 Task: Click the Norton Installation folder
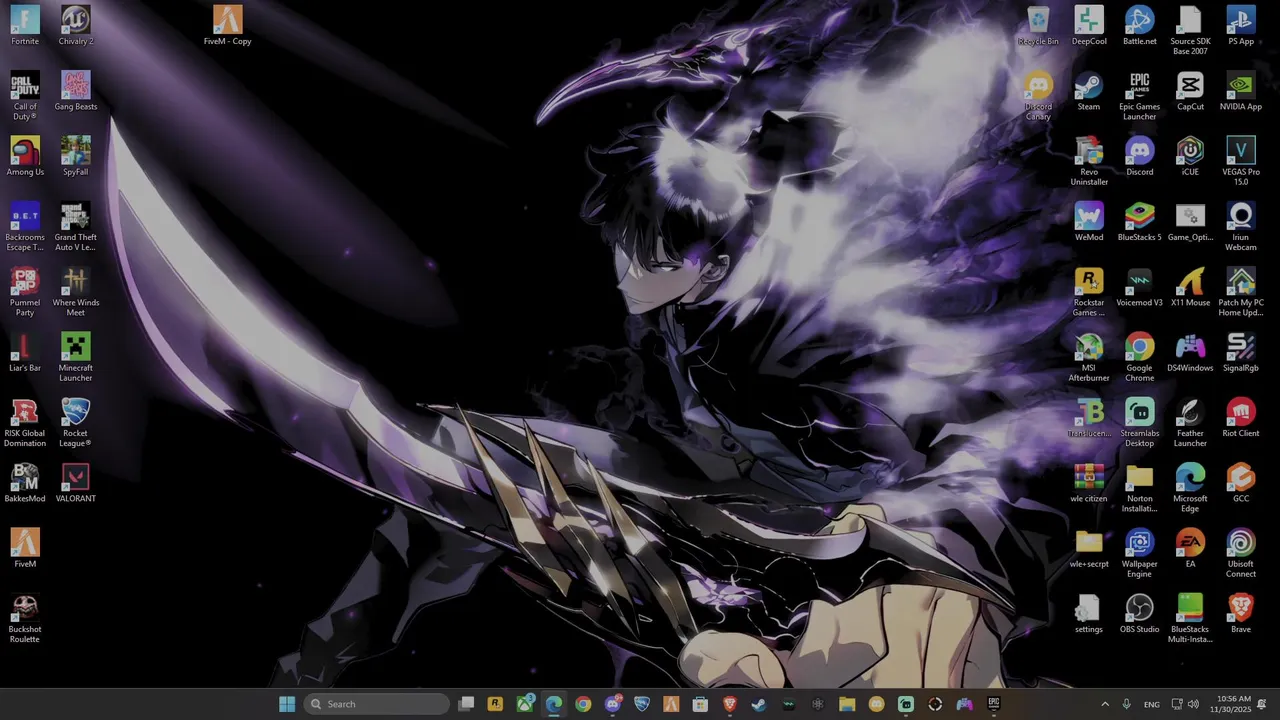tap(1140, 488)
